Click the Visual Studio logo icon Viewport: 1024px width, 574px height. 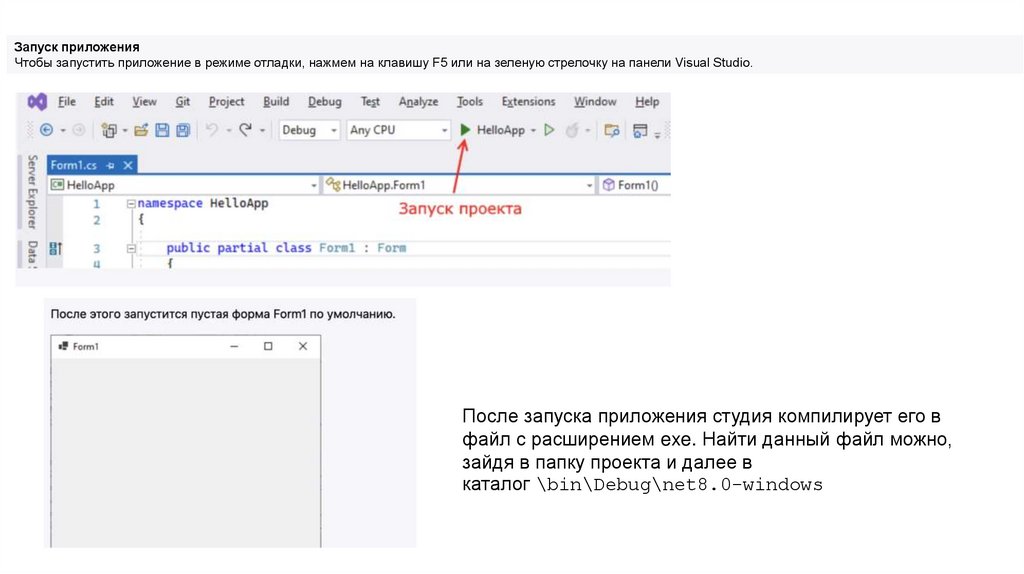click(37, 101)
